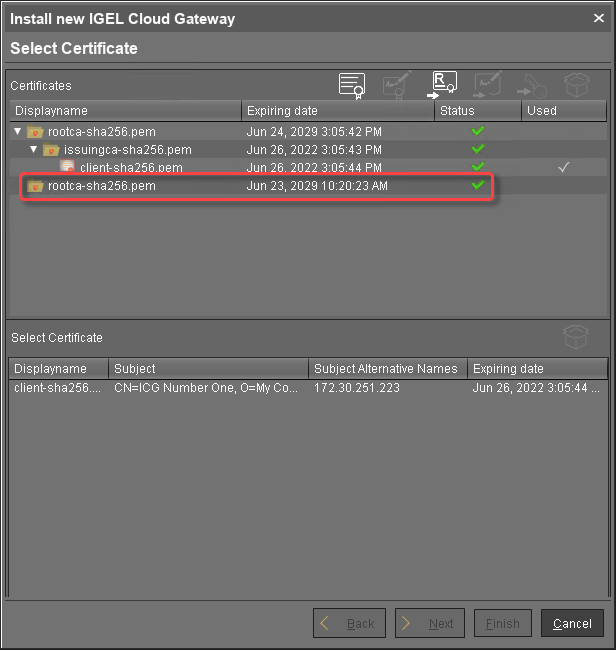
Task: Select the highlighted rootca-sha256.pem expiring 2029 10:20
Action: coord(102,186)
